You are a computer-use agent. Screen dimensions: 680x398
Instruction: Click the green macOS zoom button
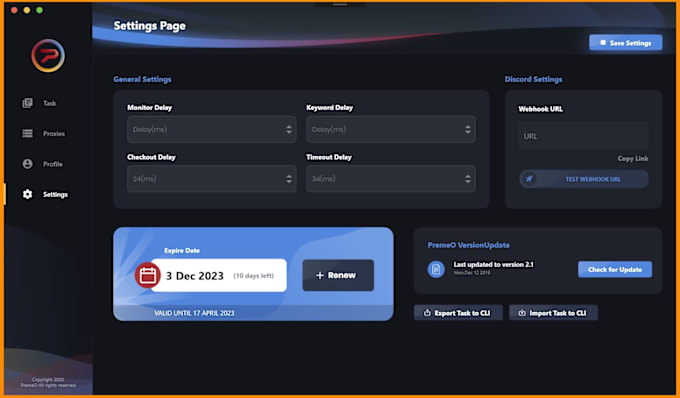click(x=39, y=10)
